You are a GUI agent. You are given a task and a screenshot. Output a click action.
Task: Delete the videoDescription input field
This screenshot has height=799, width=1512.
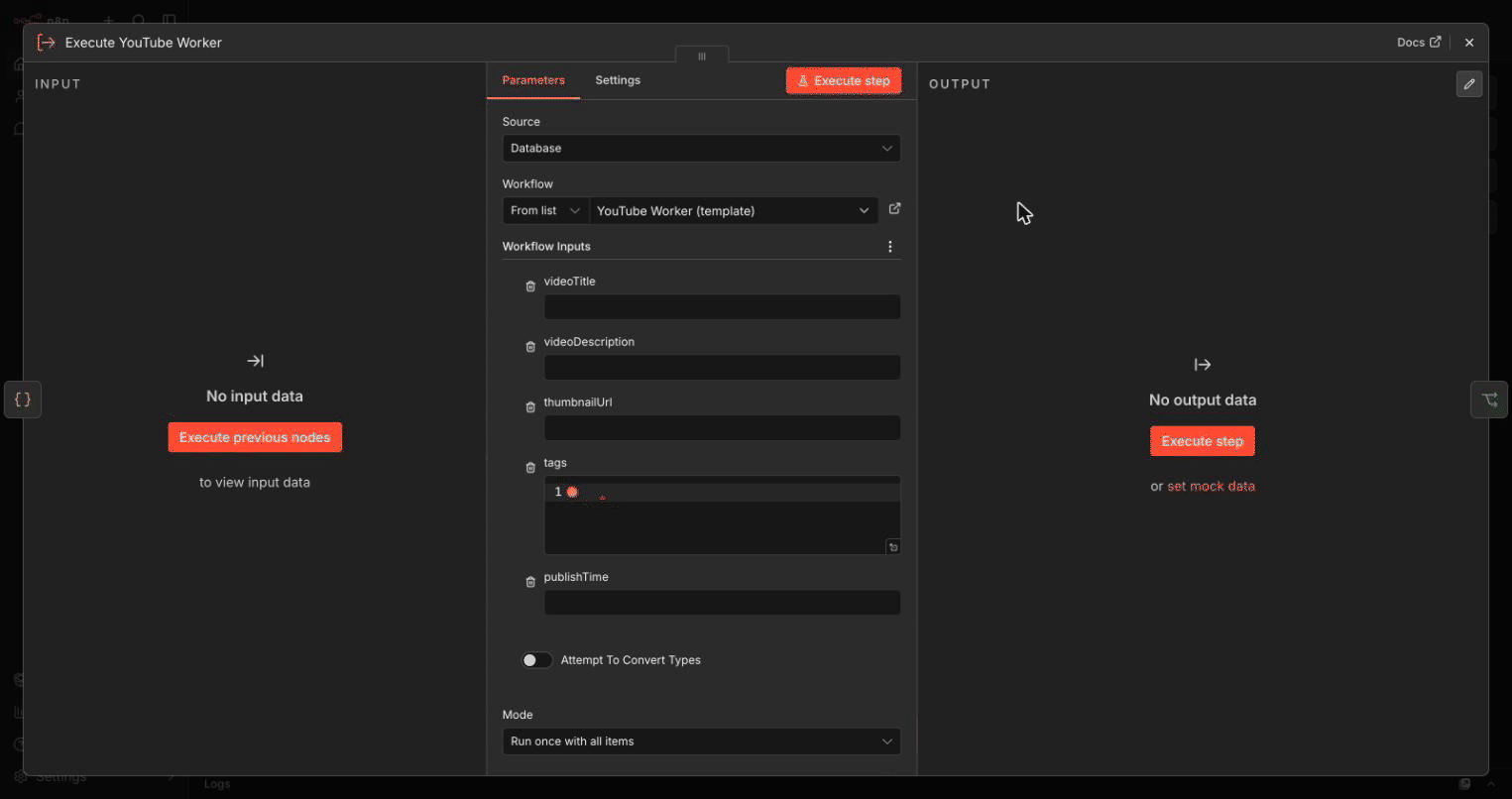530,347
